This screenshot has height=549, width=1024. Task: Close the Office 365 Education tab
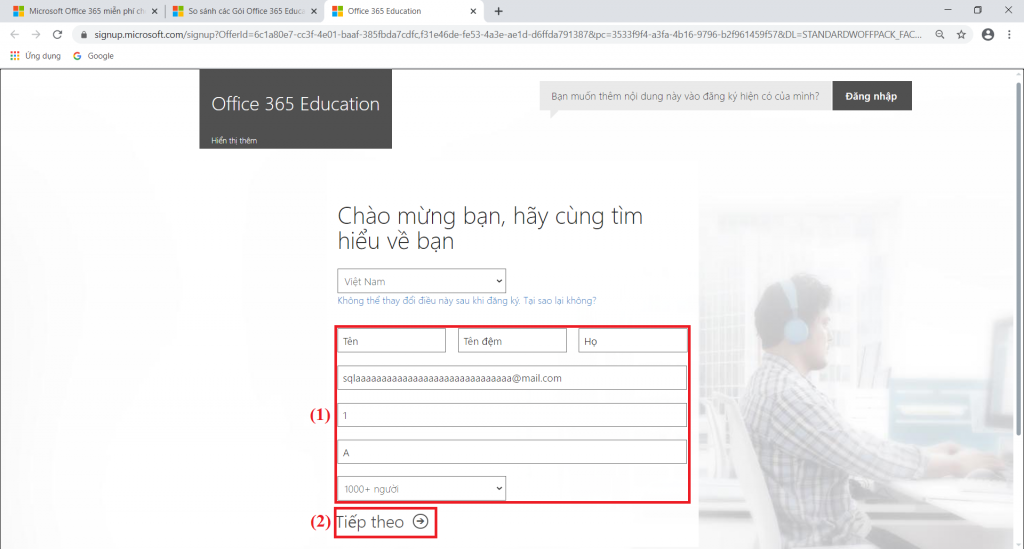point(473,11)
